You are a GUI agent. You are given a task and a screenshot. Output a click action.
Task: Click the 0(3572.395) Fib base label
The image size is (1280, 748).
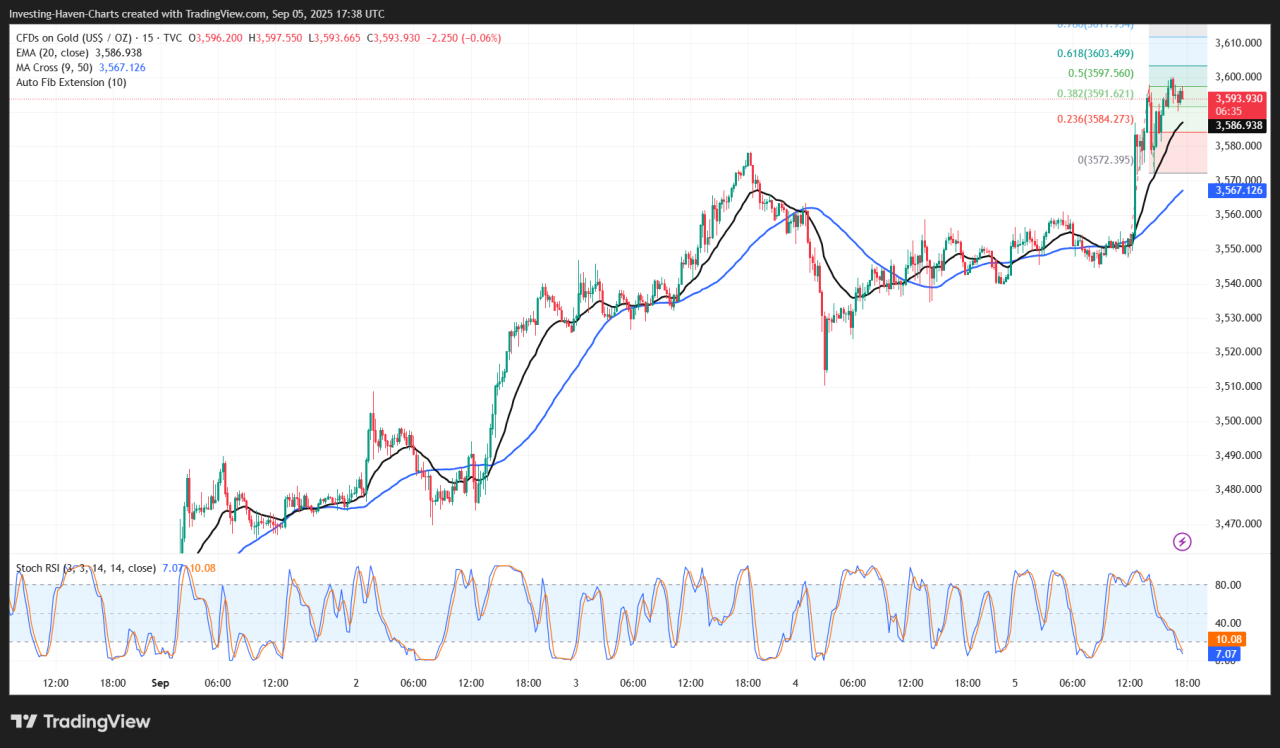1104,160
